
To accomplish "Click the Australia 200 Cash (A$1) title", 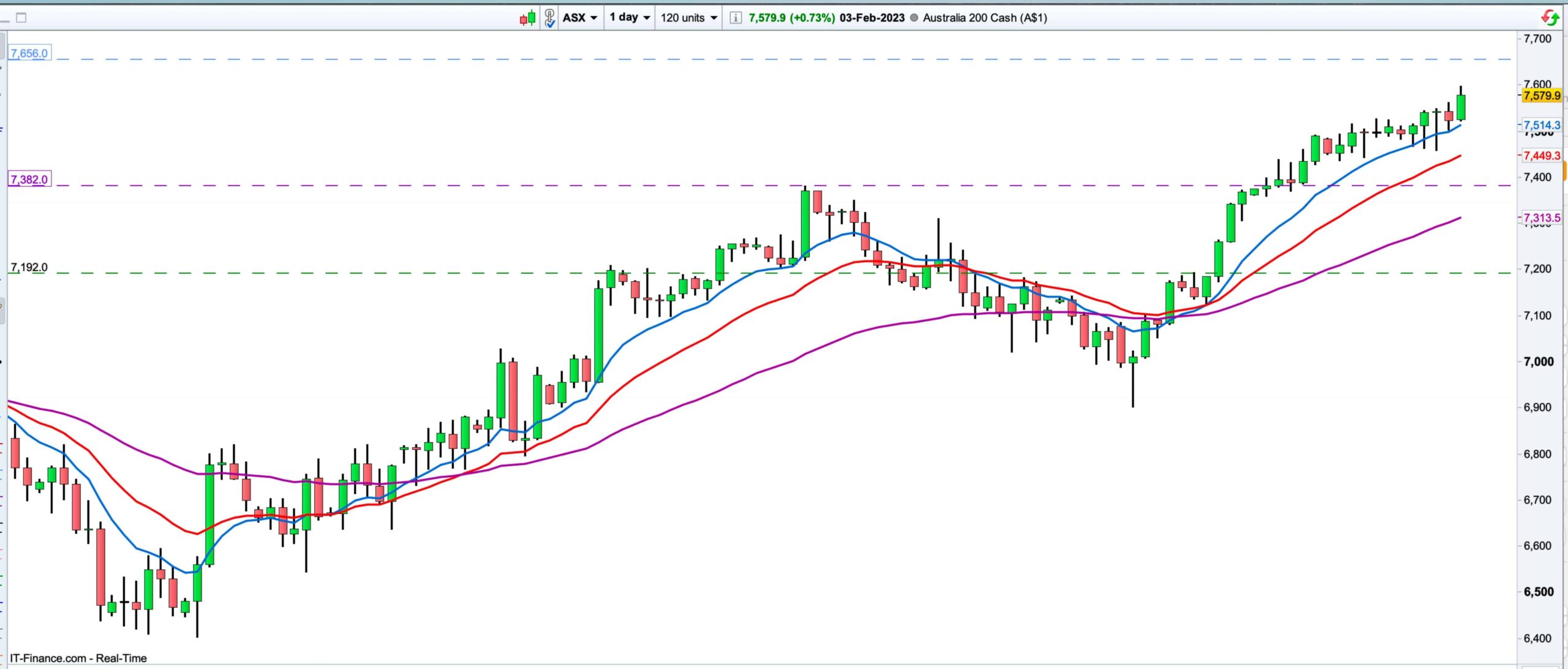I will tap(984, 18).
